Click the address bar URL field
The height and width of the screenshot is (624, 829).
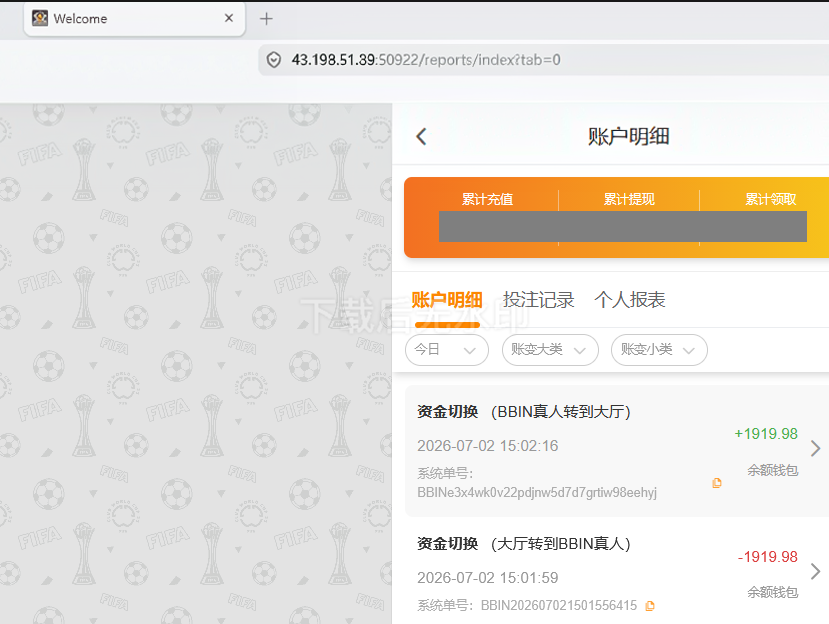[544, 60]
